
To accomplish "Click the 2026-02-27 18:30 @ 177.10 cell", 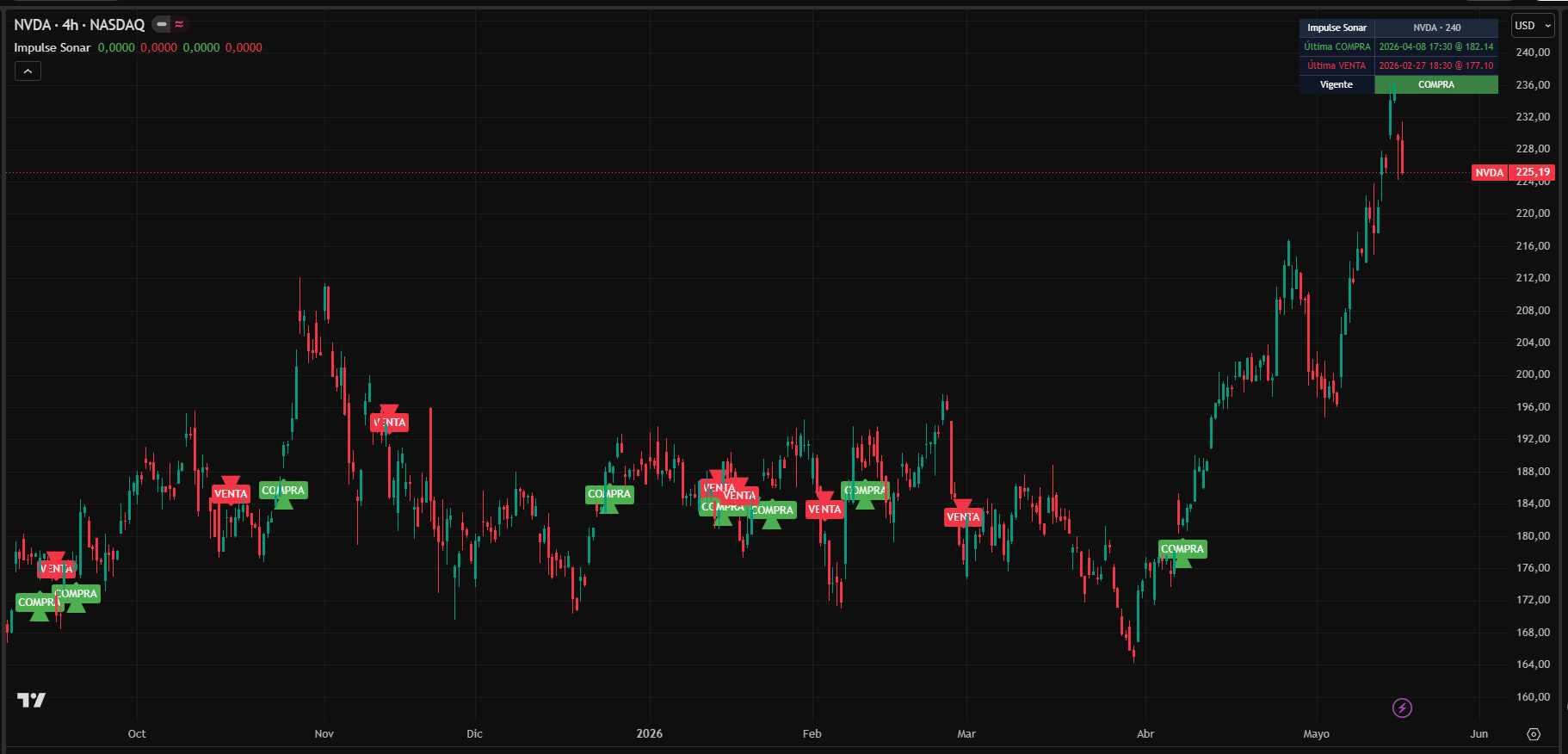I will point(1436,65).
